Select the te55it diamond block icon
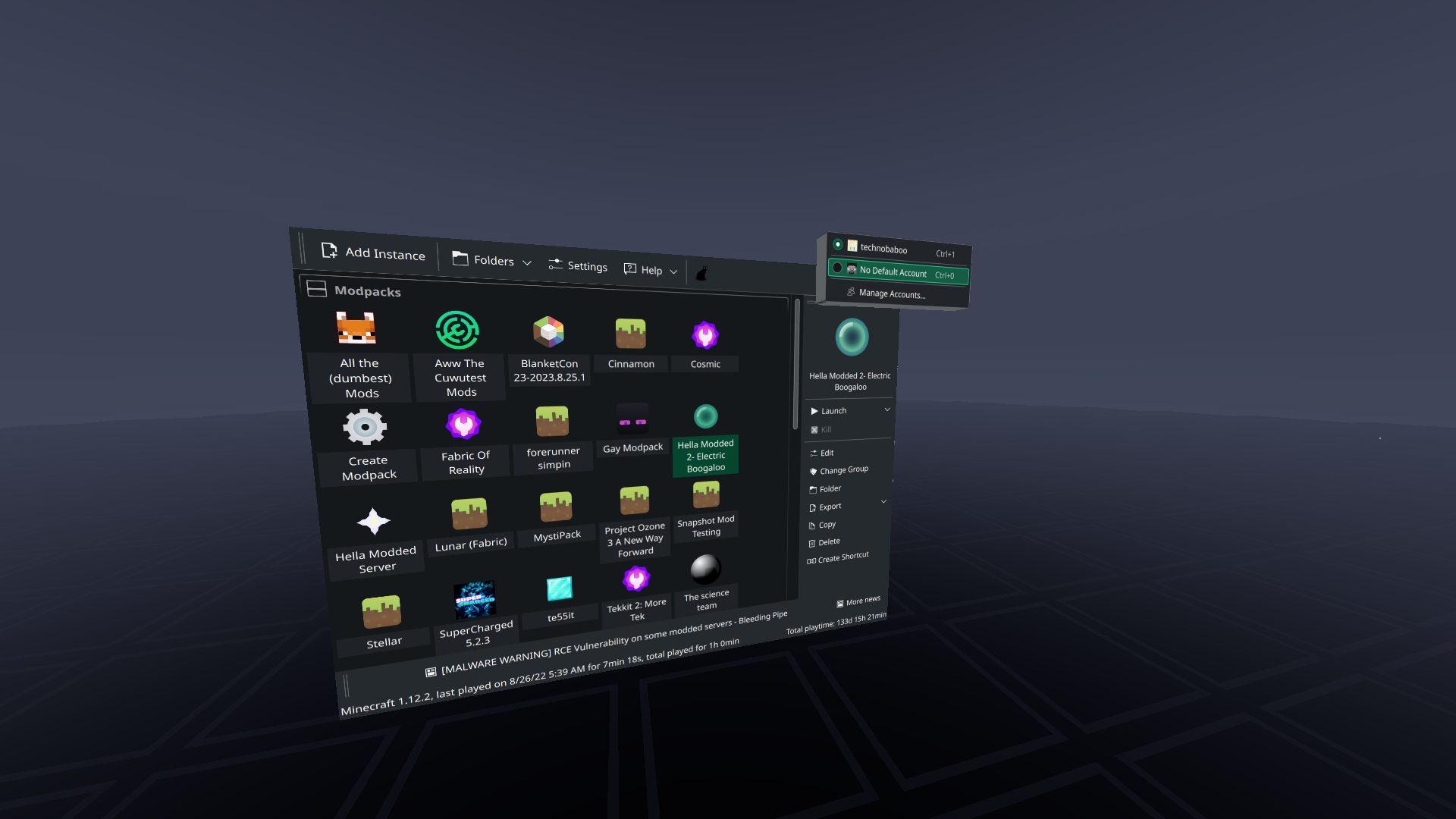 point(560,588)
